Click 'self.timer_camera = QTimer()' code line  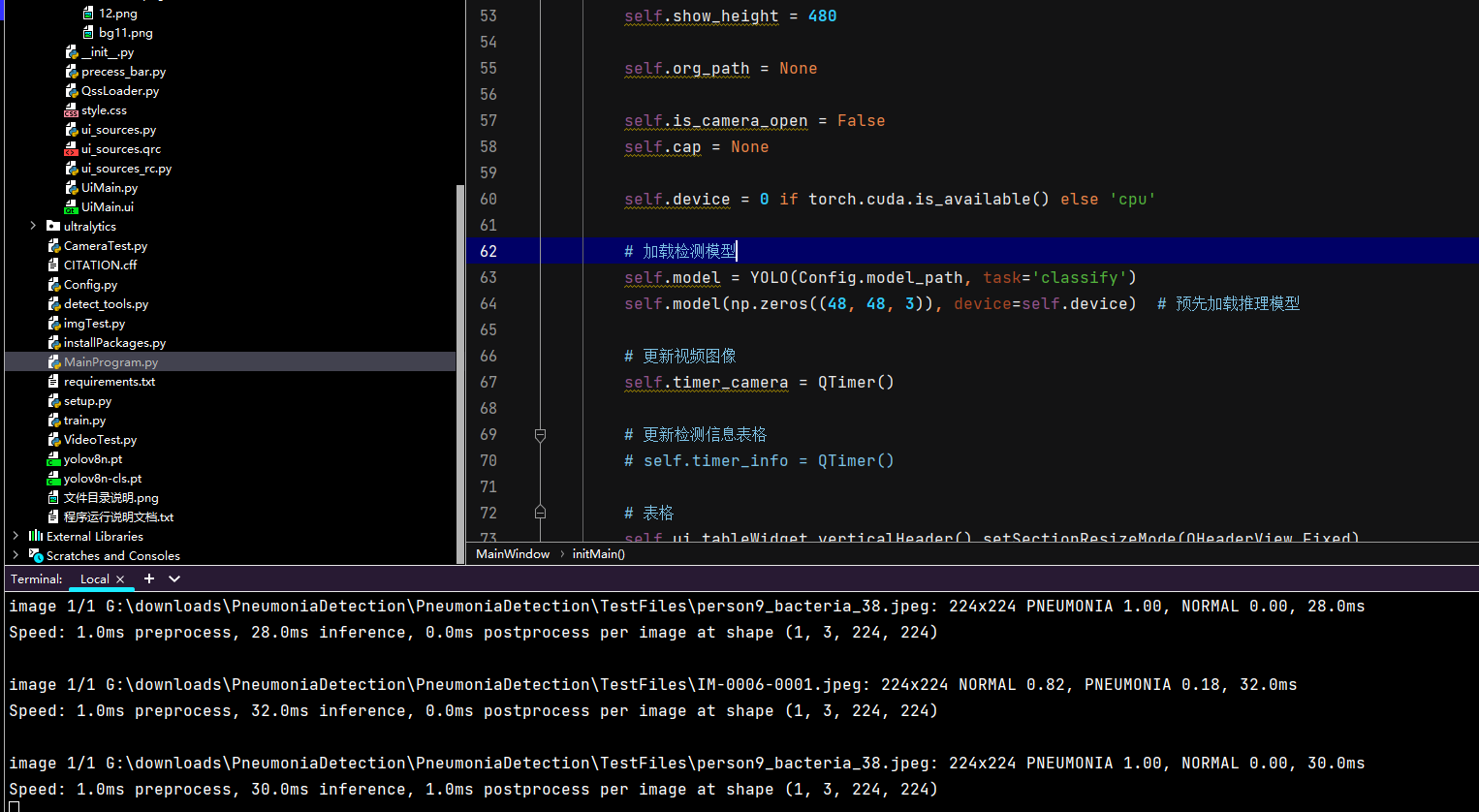pyautogui.click(x=759, y=382)
